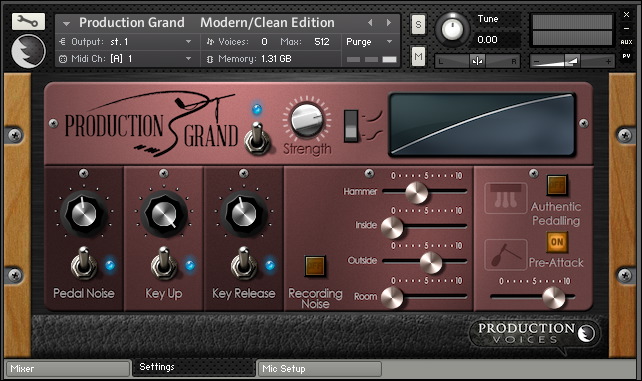Enable the Recording Noise button
The width and height of the screenshot is (642, 381).
pyautogui.click(x=315, y=266)
